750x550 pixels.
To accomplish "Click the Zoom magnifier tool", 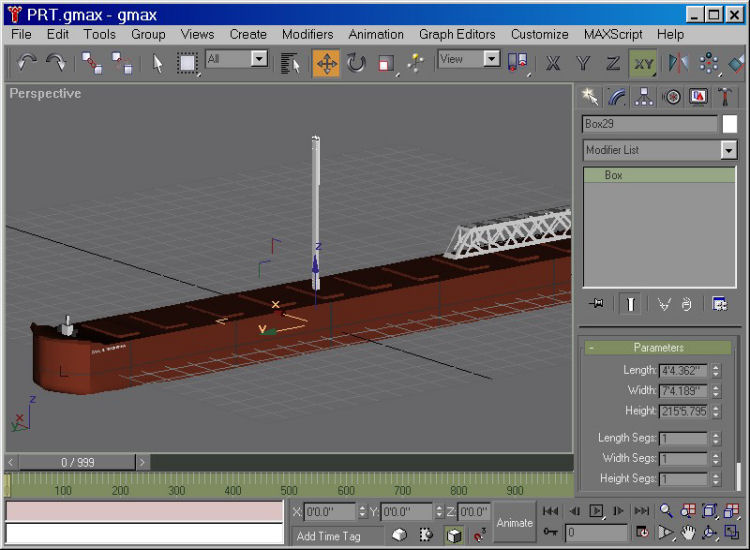I will [x=665, y=511].
